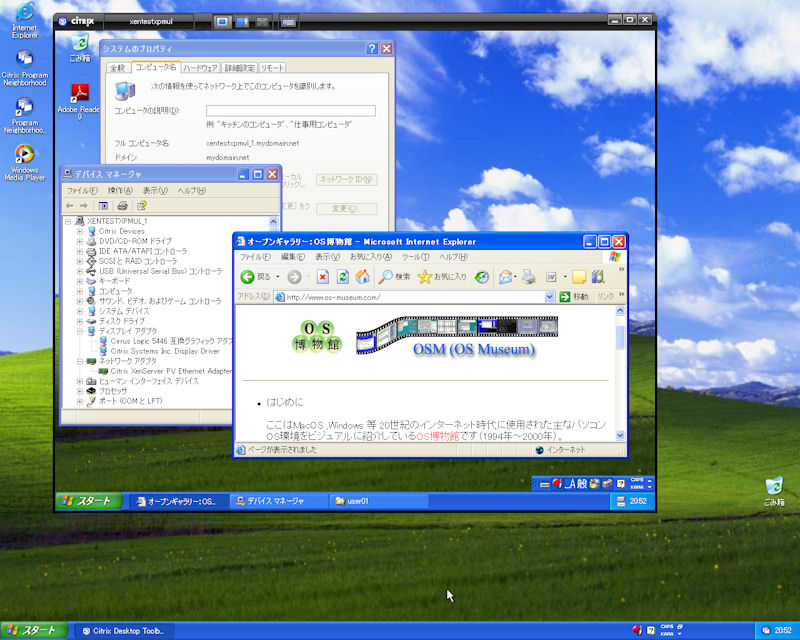Click the help question mark in システムのプロパティ
The image size is (800, 640).
click(372, 48)
